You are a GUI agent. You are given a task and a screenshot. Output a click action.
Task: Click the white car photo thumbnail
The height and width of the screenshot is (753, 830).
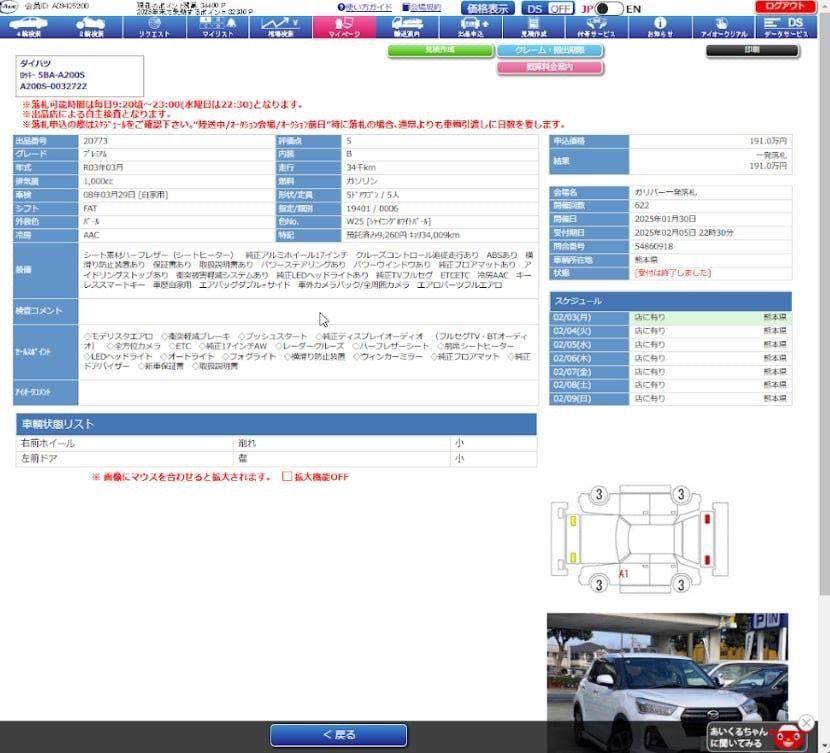pos(667,683)
